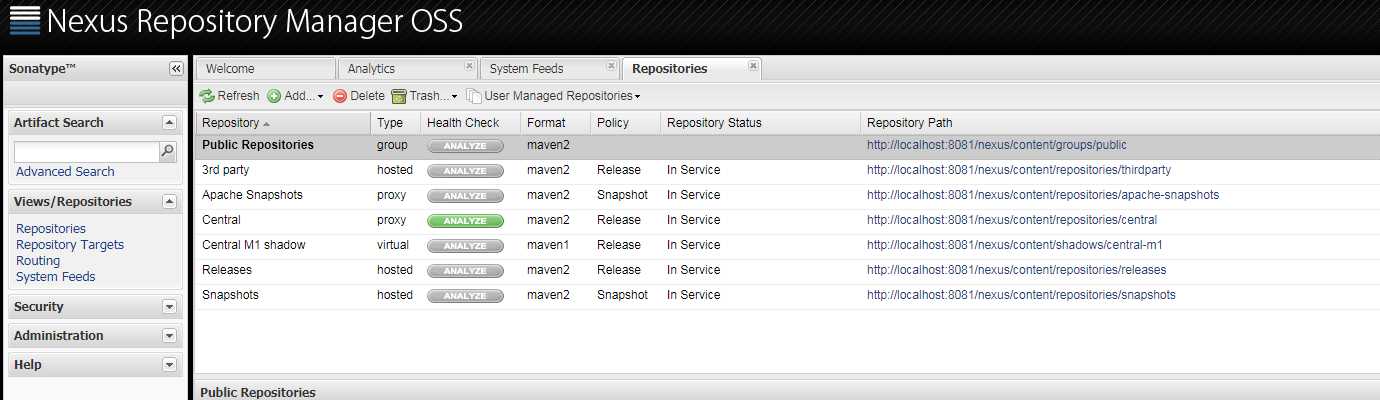Open the groups/public repository URL
Viewport: 1380px width, 400px height.
[x=996, y=145]
